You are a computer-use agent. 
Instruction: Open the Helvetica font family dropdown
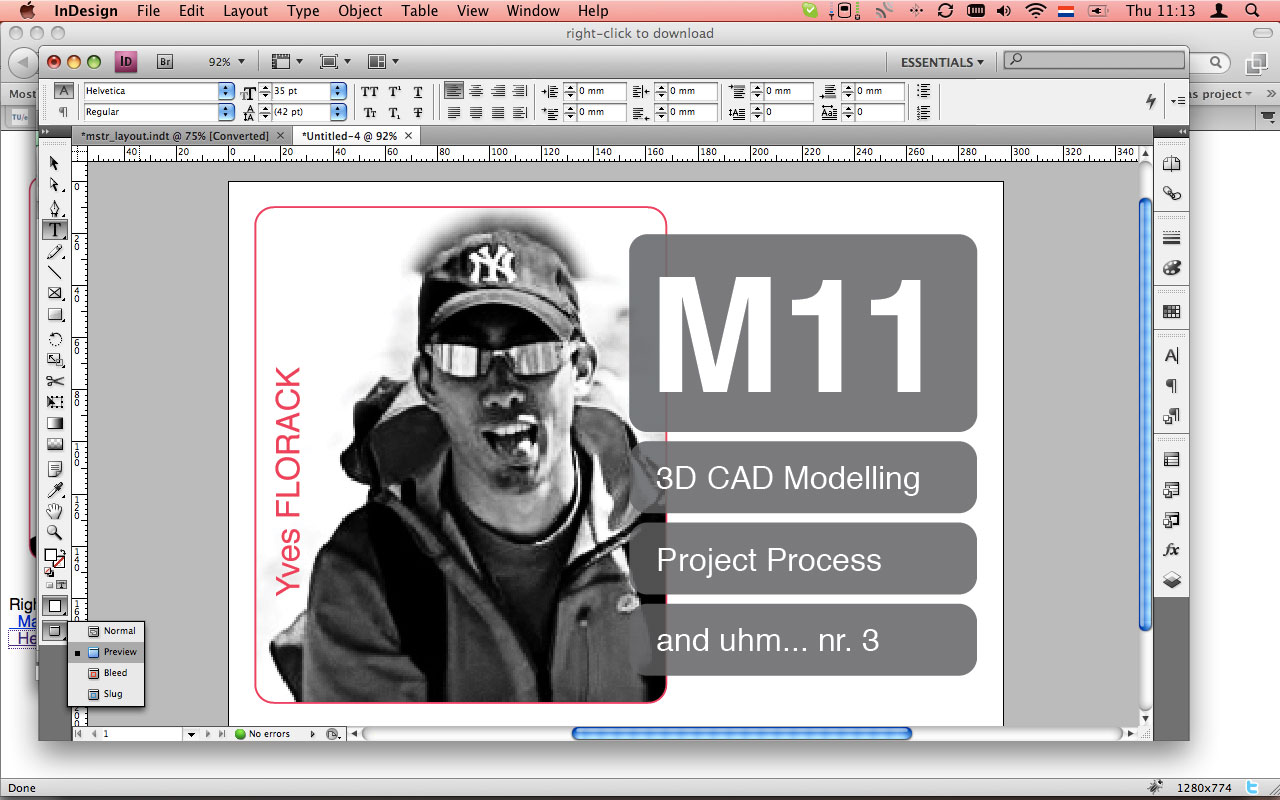pyautogui.click(x=226, y=91)
